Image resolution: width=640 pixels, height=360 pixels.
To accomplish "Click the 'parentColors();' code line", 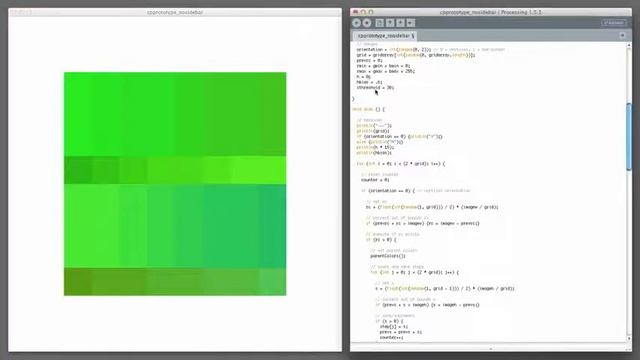I will pyautogui.click(x=388, y=256).
